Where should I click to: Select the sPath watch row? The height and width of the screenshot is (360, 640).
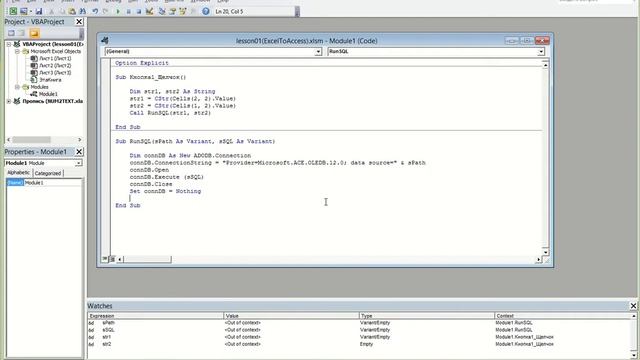coord(360,323)
